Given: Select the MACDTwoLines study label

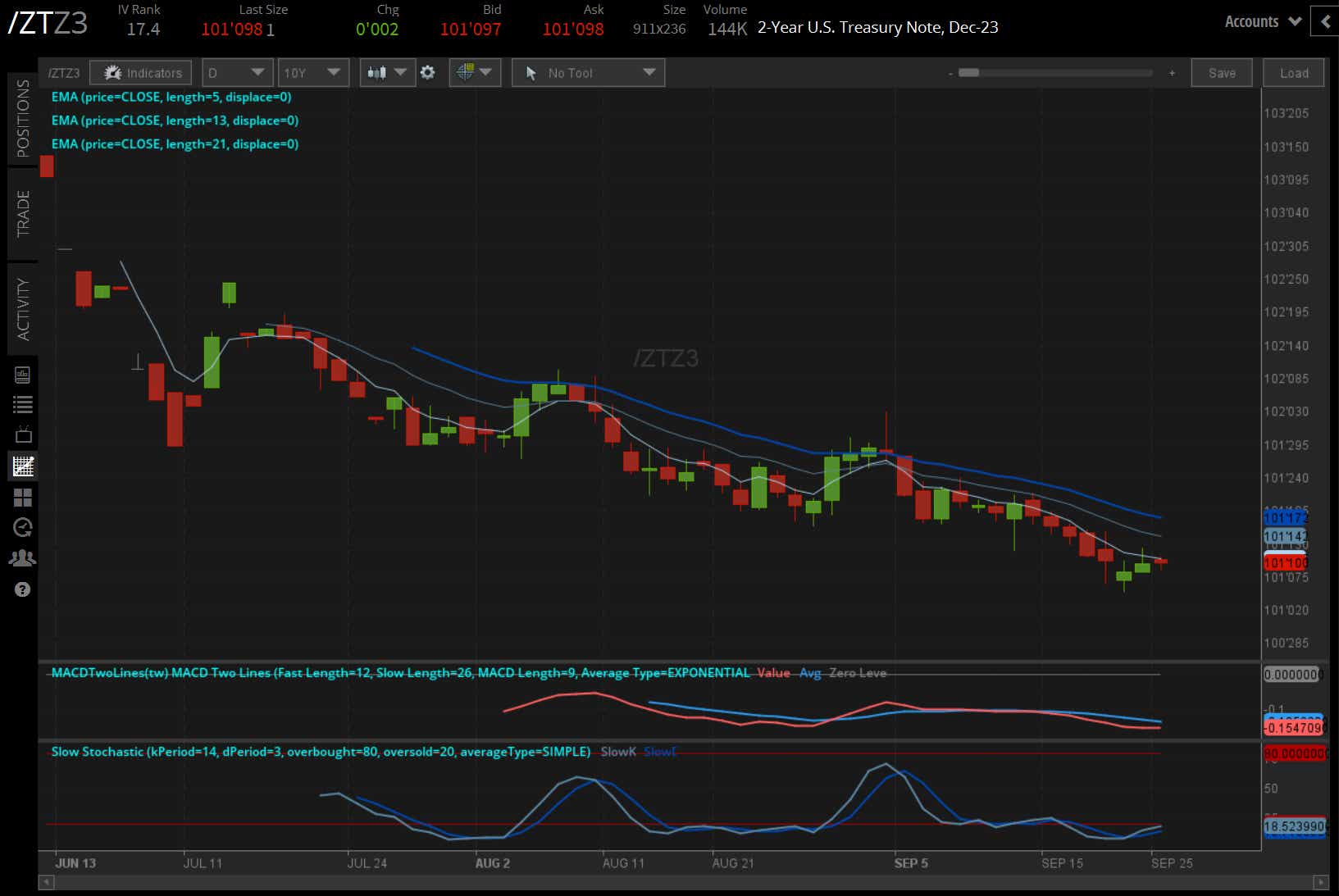Looking at the screenshot, I should coord(401,673).
